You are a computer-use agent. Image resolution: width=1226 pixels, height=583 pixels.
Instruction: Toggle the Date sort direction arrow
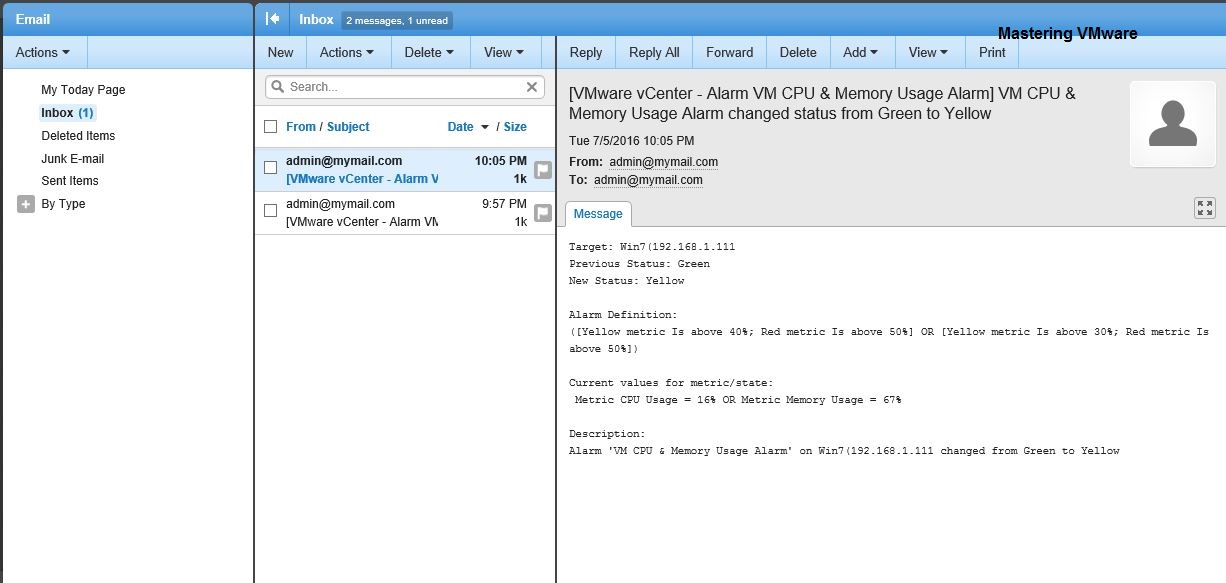coord(485,127)
